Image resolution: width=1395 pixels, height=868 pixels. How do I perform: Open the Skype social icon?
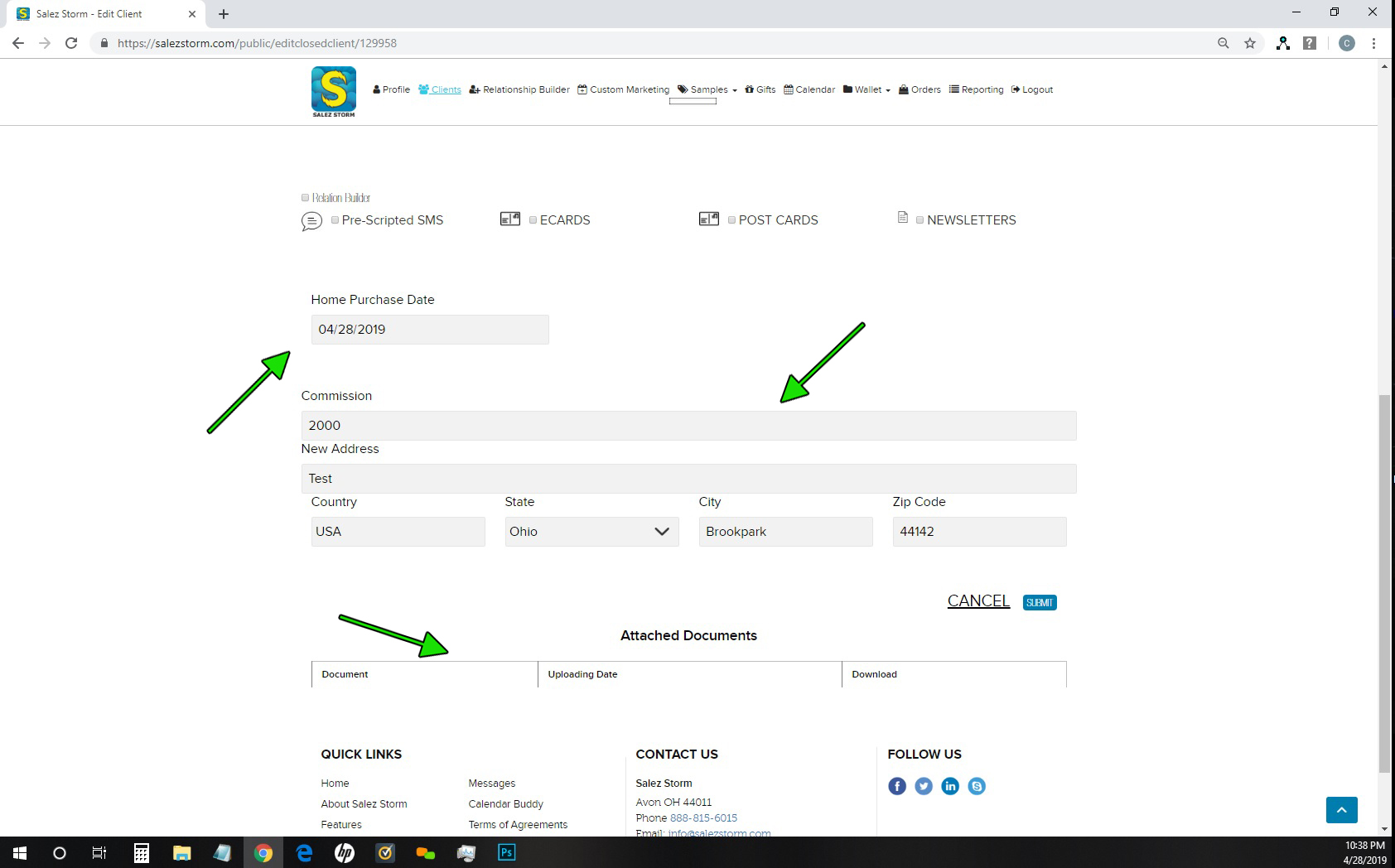tap(977, 786)
